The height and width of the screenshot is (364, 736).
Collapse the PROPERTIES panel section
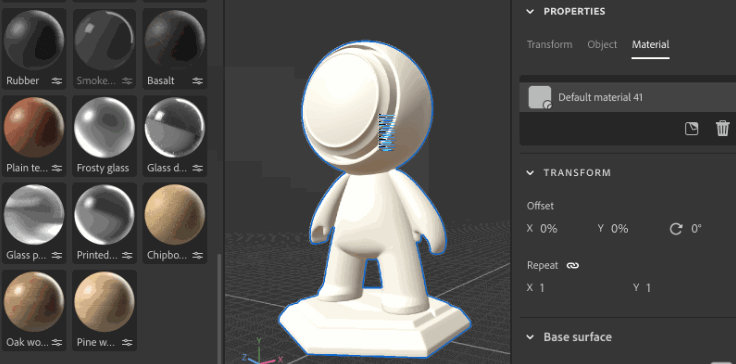tap(530, 11)
